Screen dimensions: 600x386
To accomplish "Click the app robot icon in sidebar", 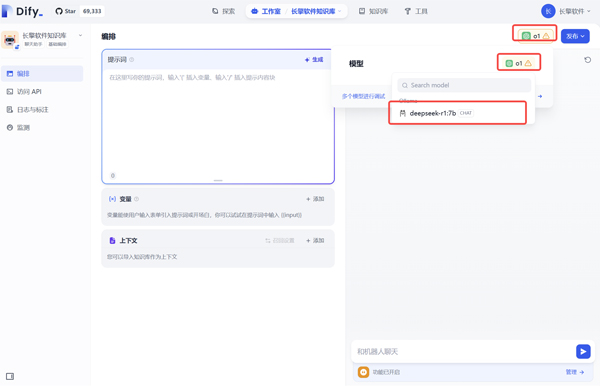I will pos(10,40).
